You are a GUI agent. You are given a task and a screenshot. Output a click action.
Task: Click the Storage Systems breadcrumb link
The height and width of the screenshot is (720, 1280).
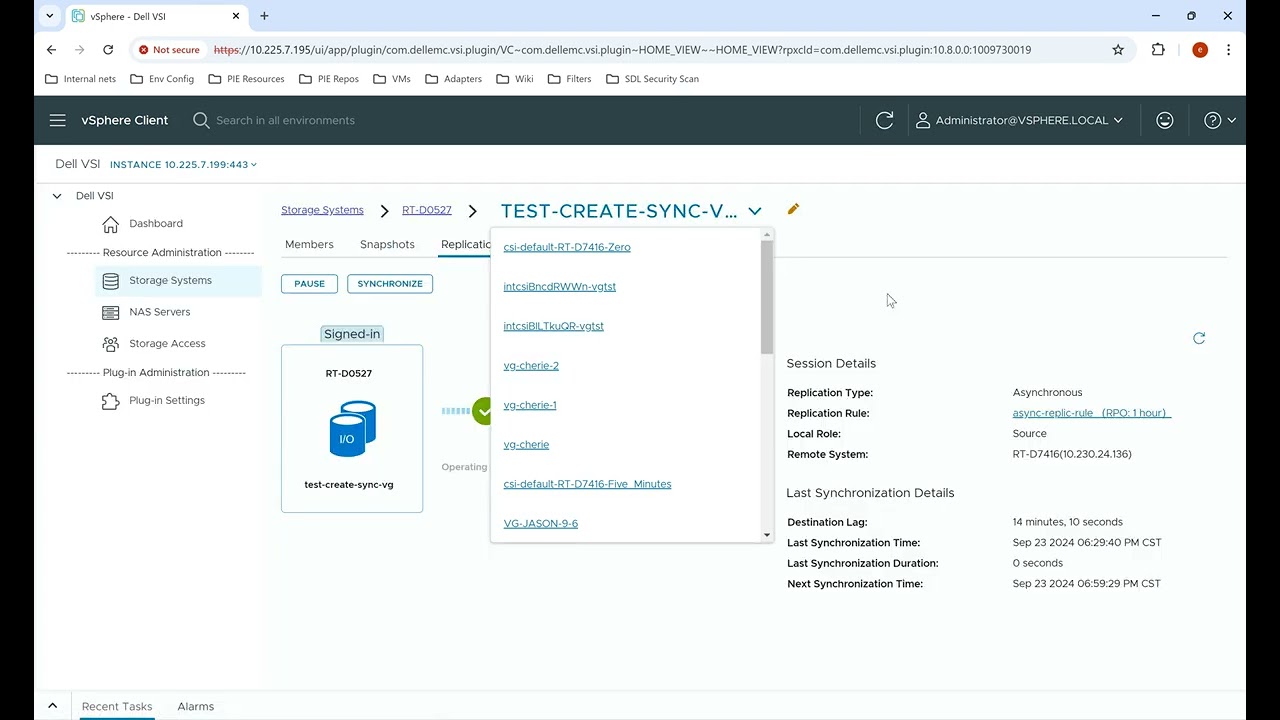click(322, 210)
